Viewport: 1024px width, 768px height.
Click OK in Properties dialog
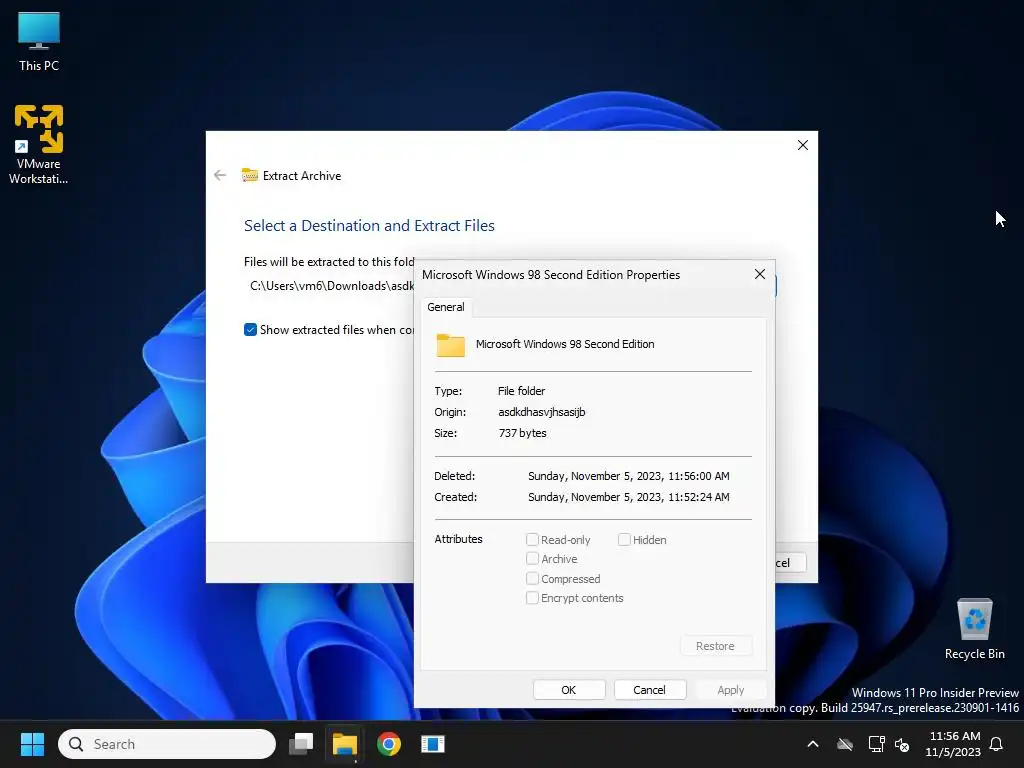[x=569, y=690]
